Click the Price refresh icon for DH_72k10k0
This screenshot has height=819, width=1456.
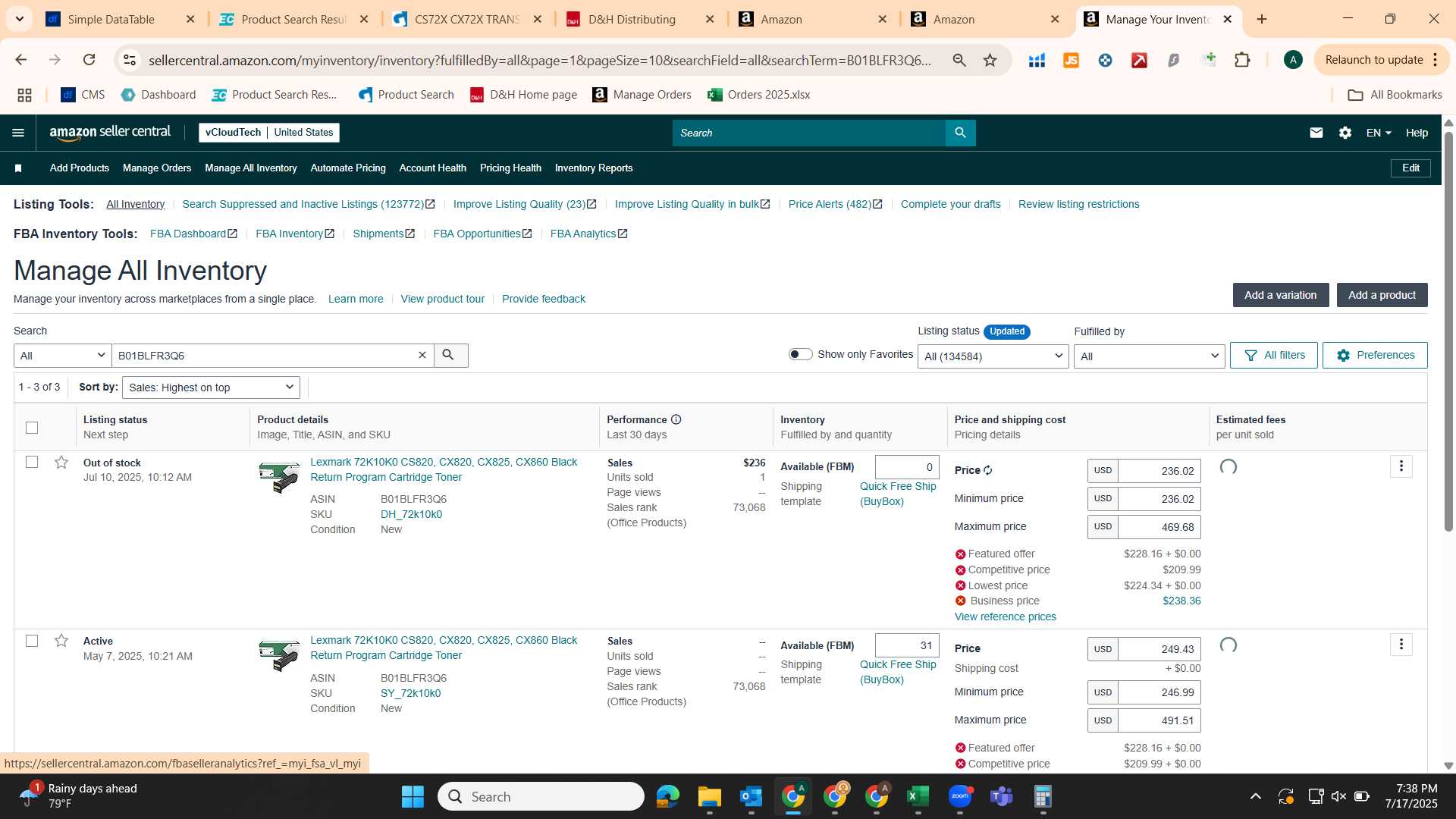point(988,470)
